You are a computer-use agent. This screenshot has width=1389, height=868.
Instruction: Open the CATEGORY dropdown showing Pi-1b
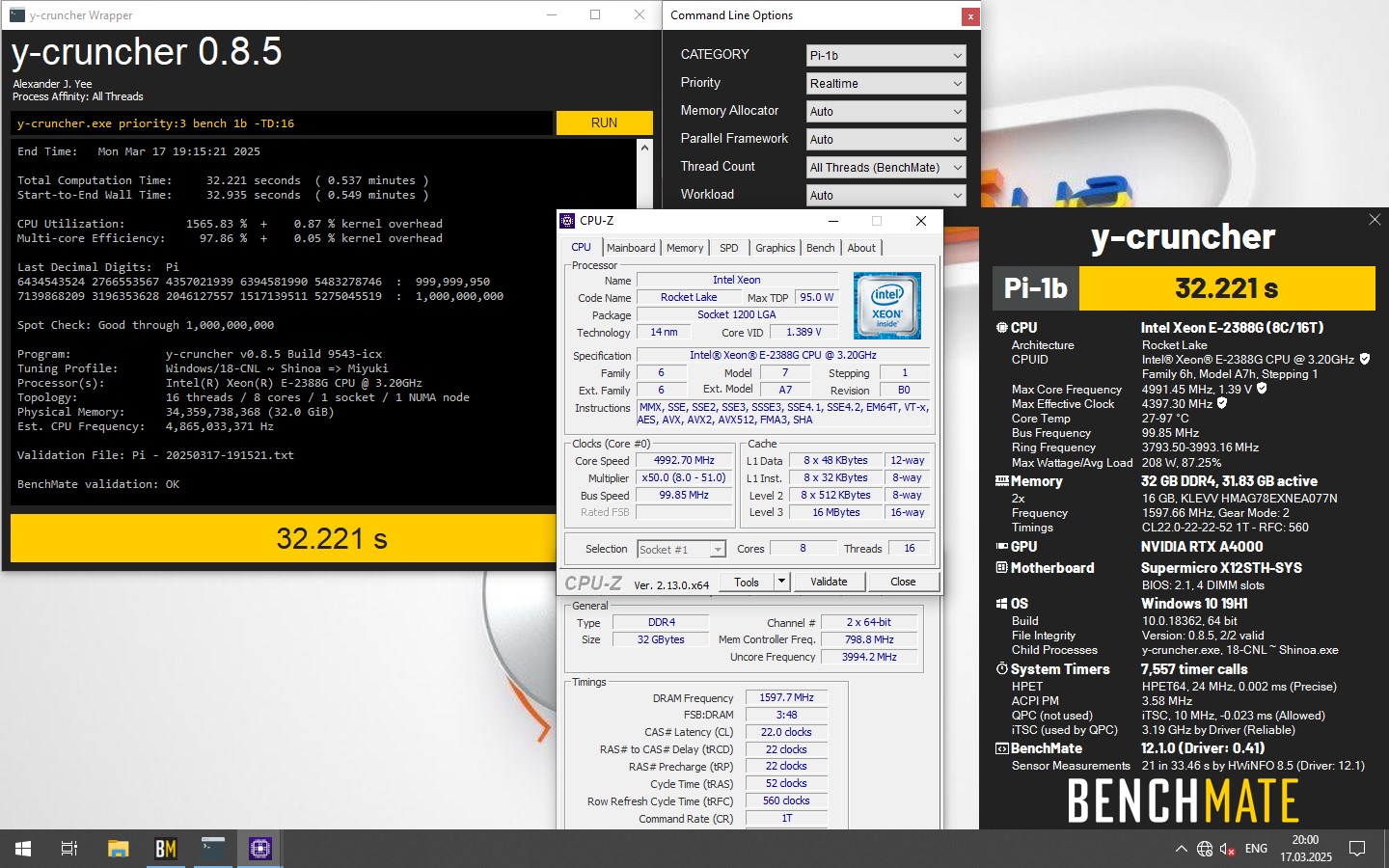click(x=885, y=56)
